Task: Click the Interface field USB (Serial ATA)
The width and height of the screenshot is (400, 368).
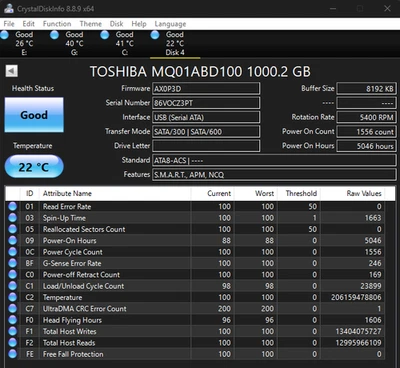Action: (206, 117)
